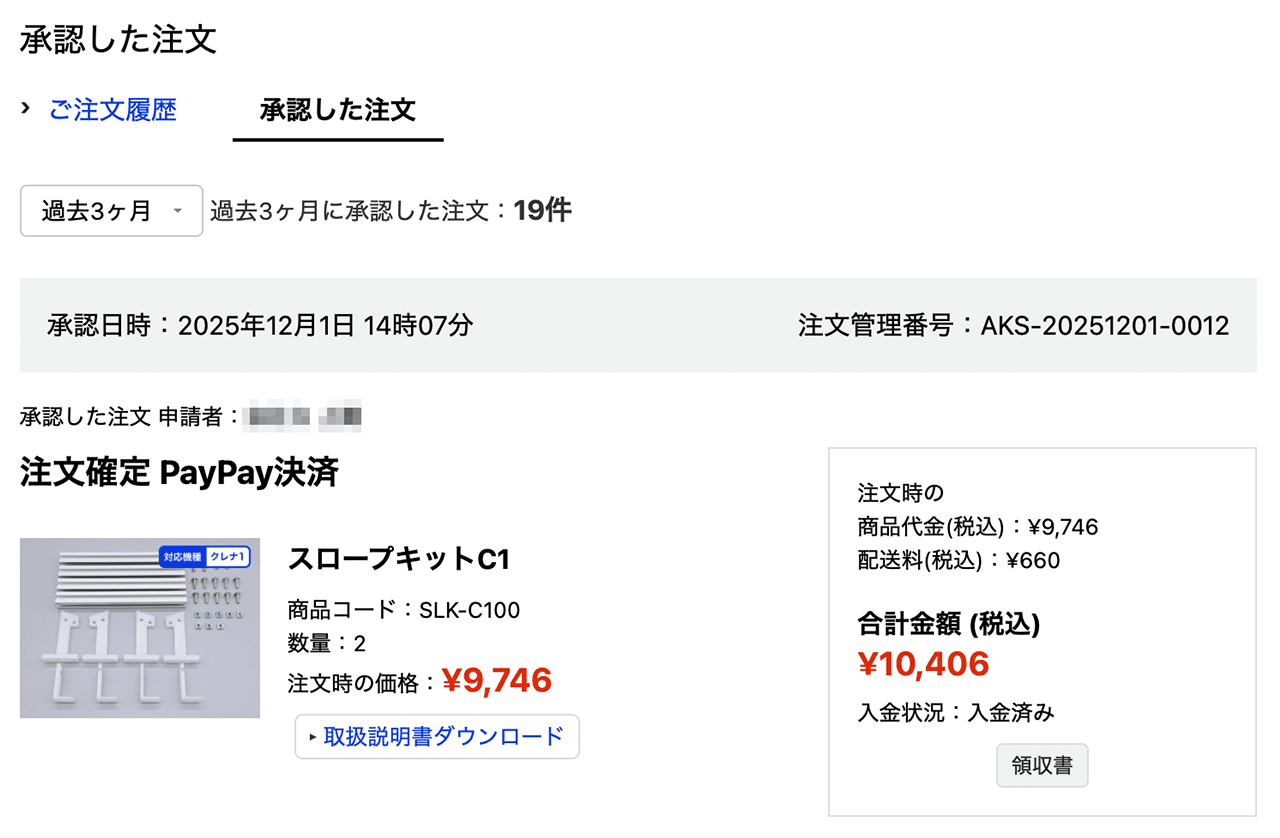The width and height of the screenshot is (1280, 838).
Task: Click the order price ¥9,746
Action: coord(496,680)
